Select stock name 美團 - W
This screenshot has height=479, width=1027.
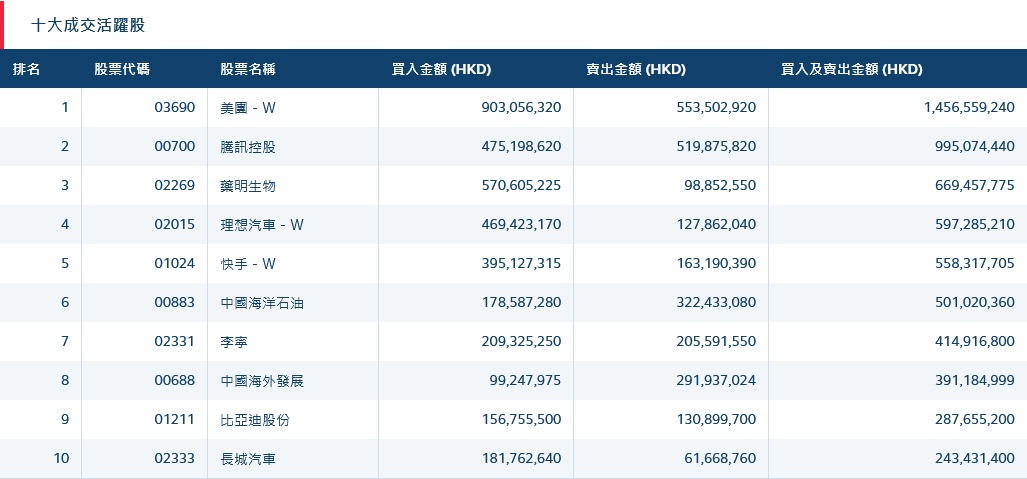(x=248, y=108)
